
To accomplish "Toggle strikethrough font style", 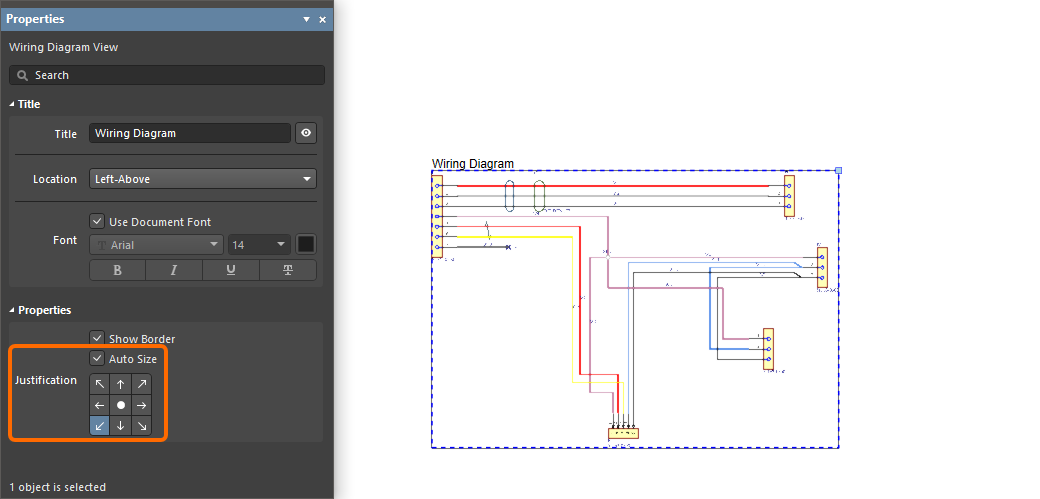I will [288, 270].
